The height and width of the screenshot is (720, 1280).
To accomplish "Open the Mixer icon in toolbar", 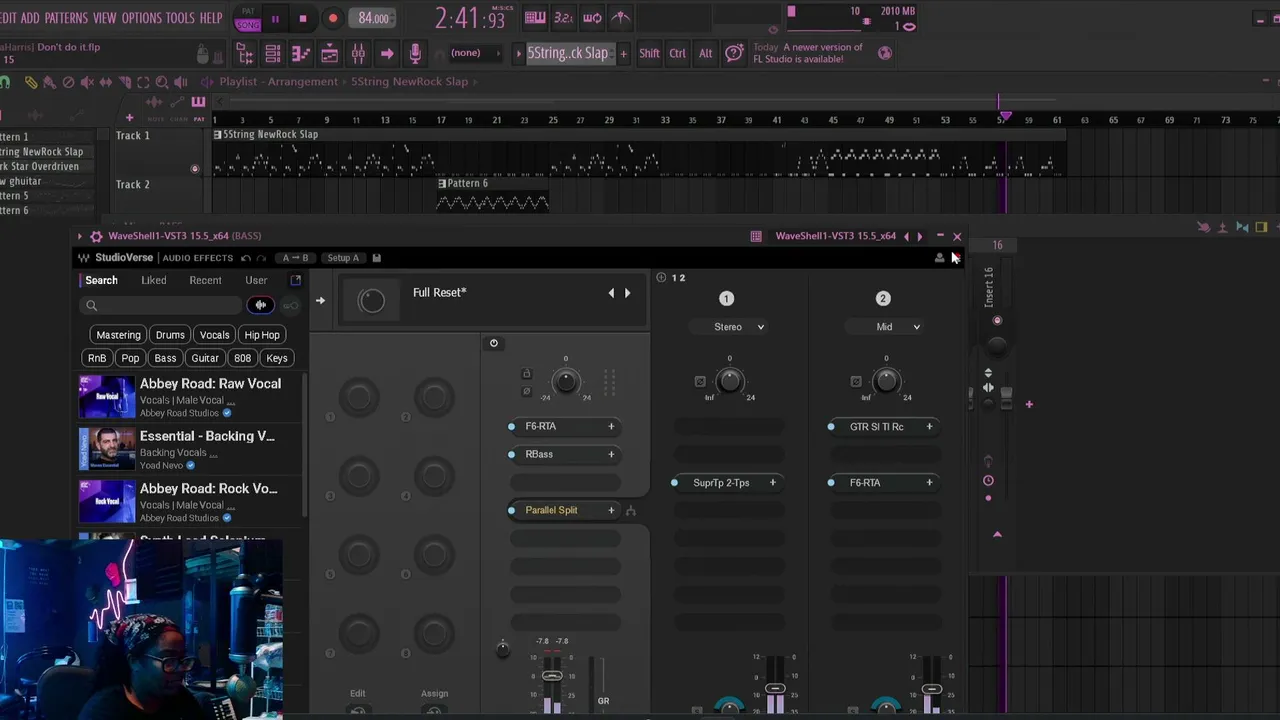I will [x=358, y=54].
